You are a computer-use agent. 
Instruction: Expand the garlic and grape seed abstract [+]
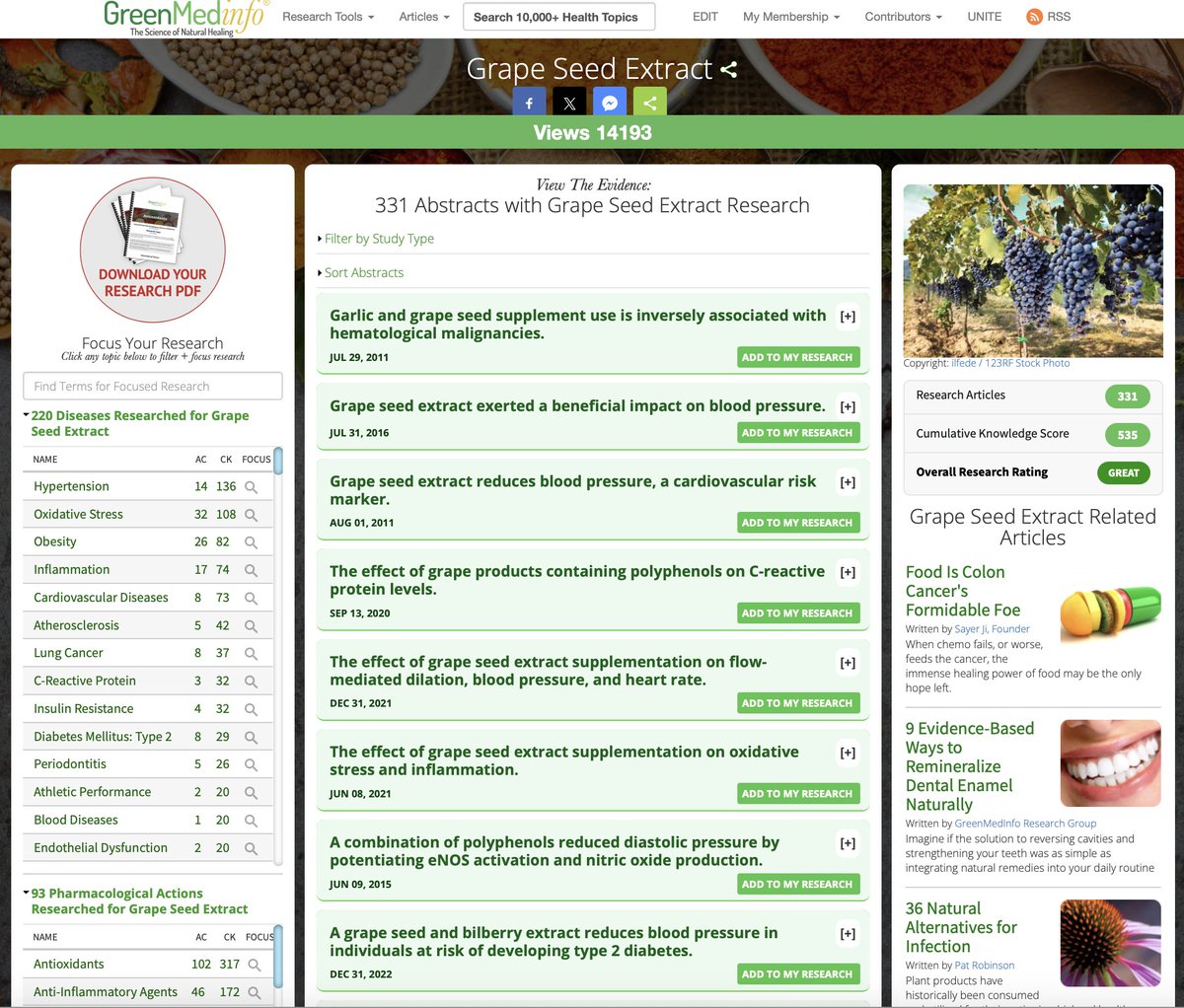click(x=848, y=317)
